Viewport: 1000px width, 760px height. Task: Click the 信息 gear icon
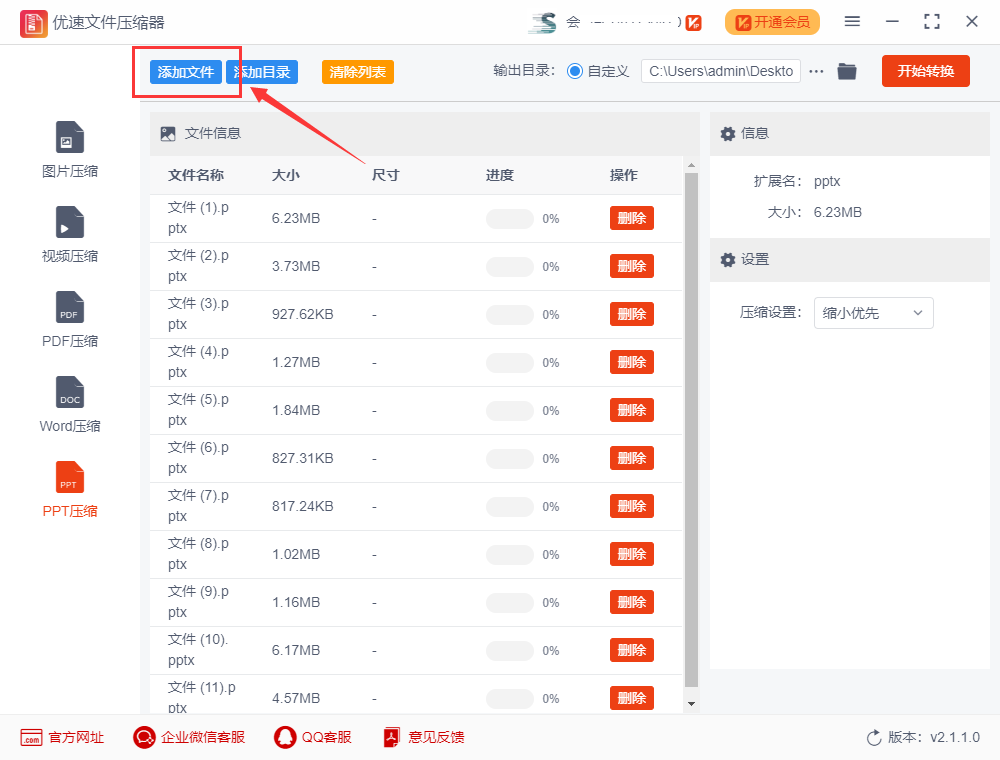[x=728, y=134]
